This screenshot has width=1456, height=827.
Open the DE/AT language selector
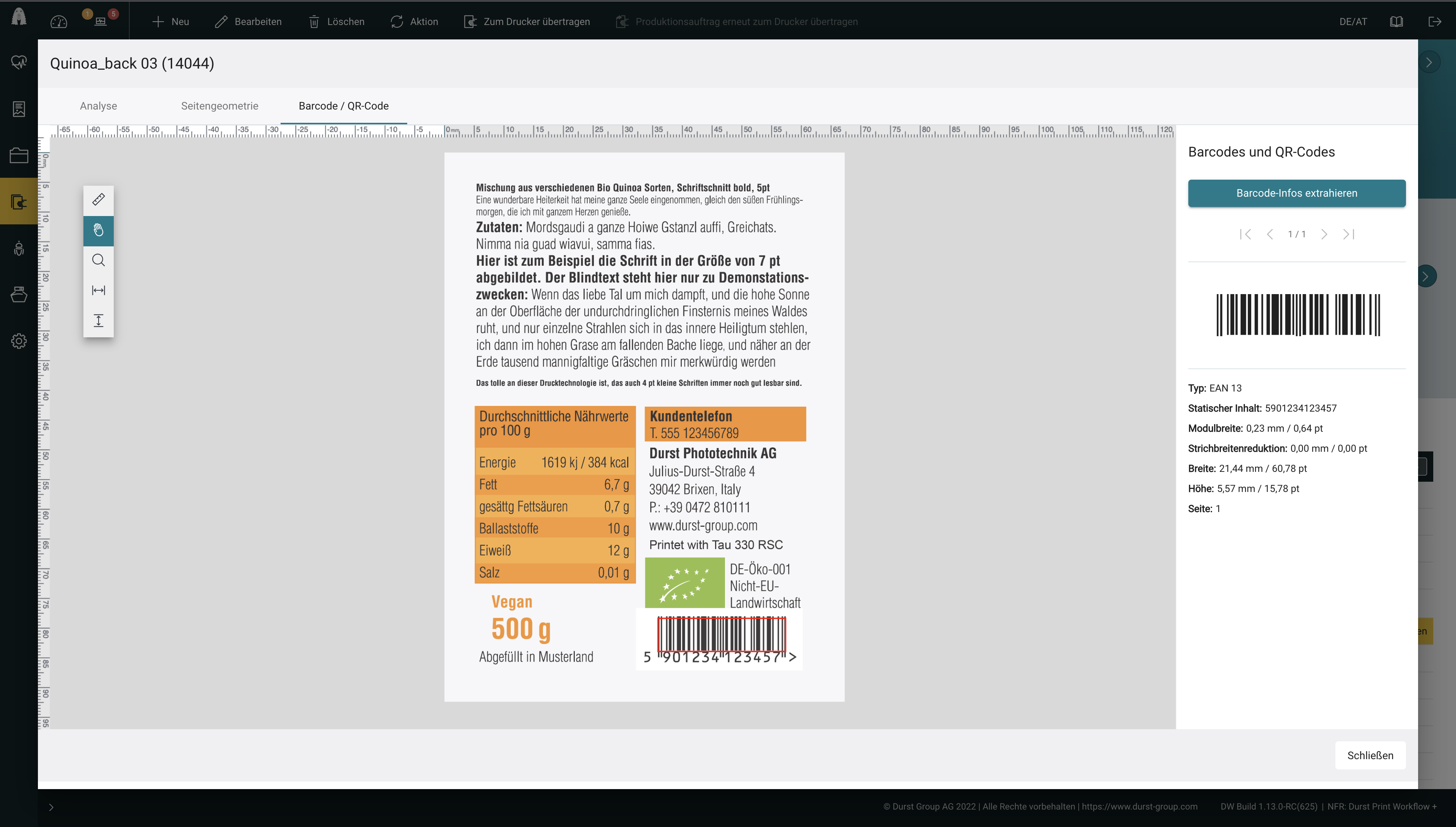point(1352,22)
